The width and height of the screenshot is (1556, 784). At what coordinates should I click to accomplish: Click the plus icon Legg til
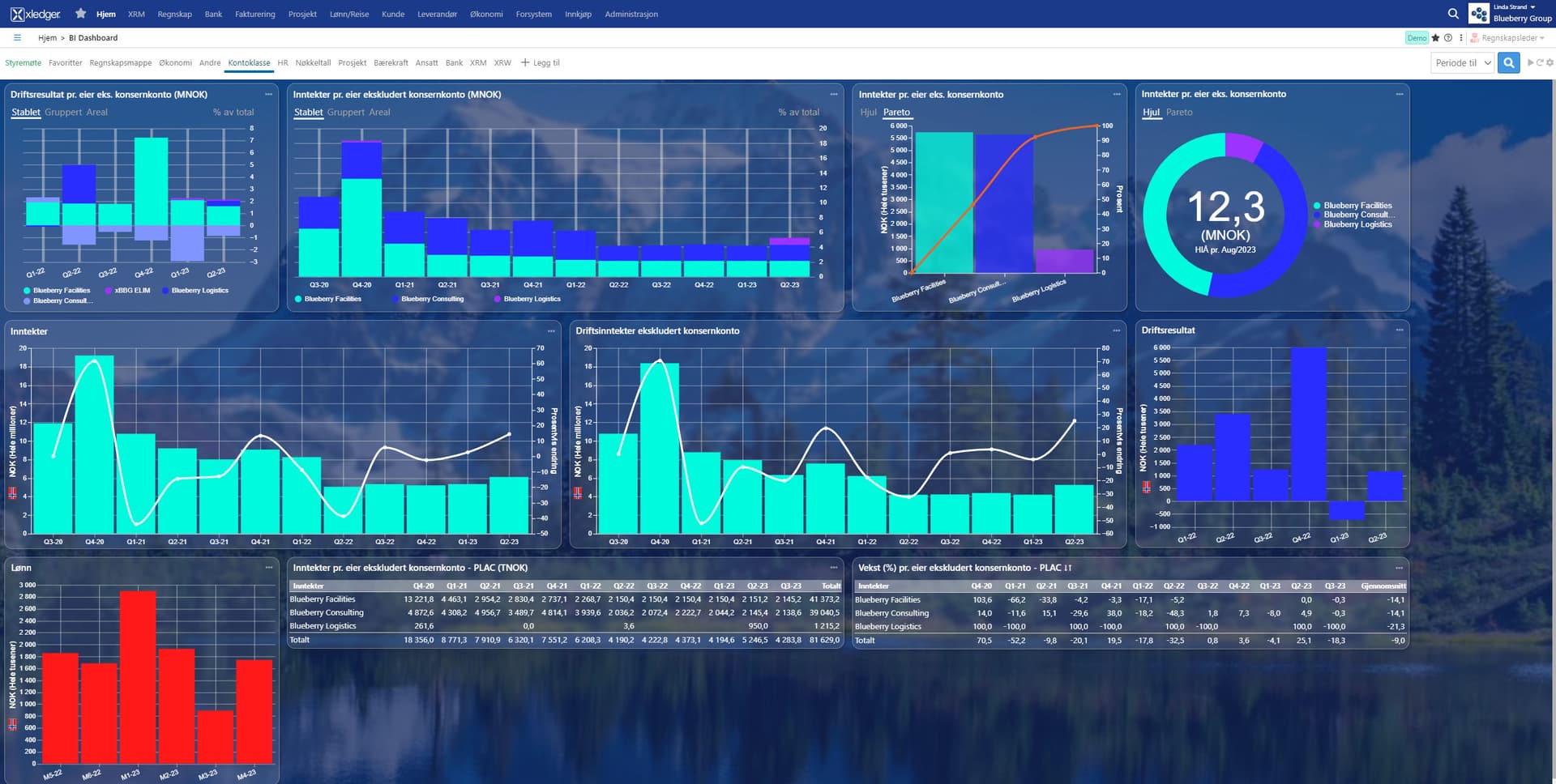click(524, 62)
